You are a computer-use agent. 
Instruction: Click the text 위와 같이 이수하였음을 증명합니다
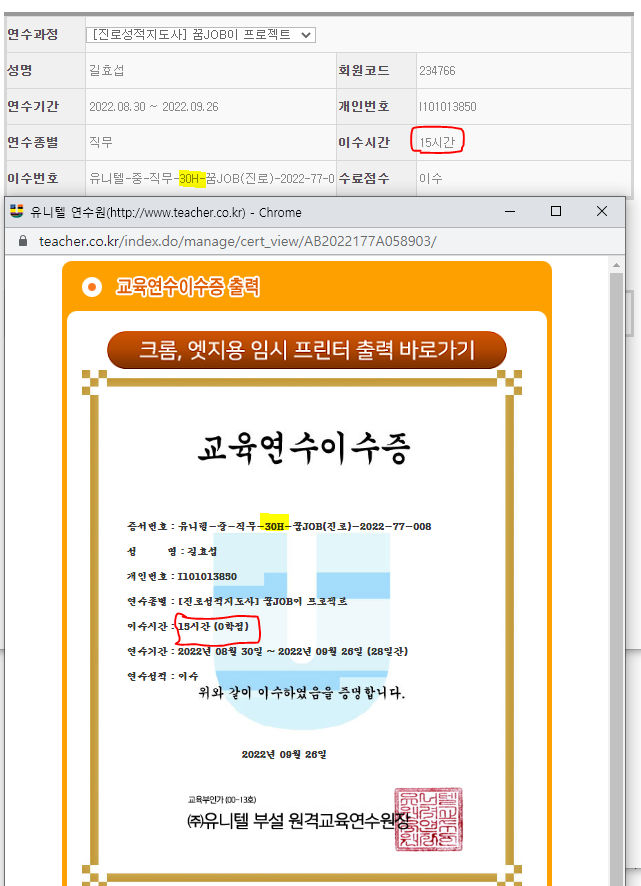point(302,693)
